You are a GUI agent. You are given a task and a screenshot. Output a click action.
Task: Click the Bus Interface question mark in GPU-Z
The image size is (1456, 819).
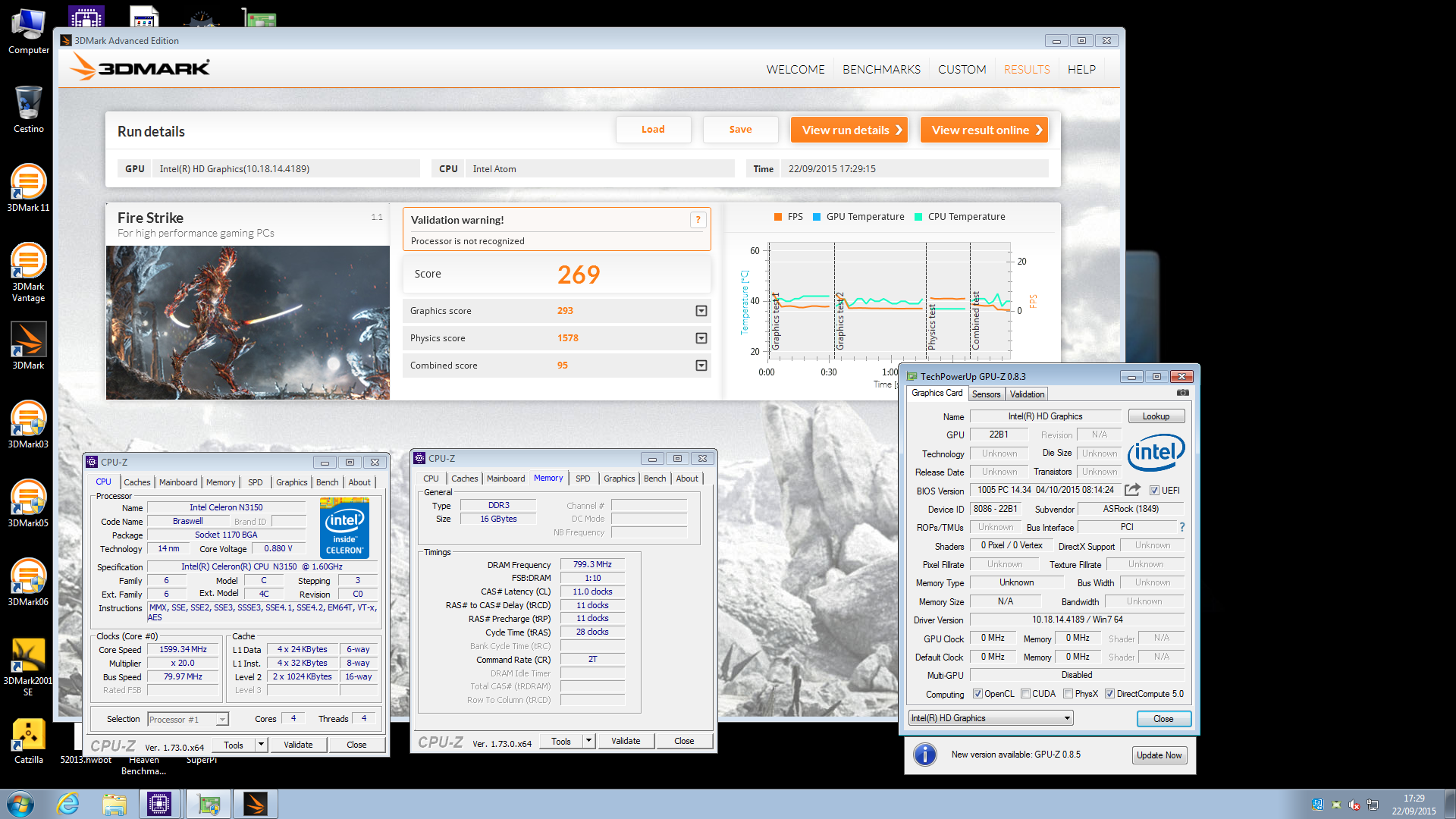point(1181,527)
